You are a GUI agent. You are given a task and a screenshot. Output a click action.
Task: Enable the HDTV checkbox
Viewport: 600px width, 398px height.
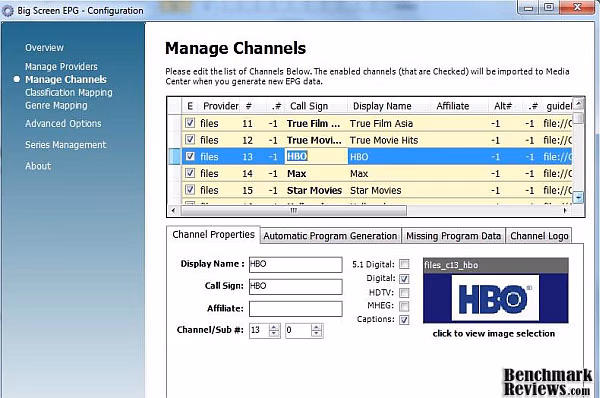404,293
